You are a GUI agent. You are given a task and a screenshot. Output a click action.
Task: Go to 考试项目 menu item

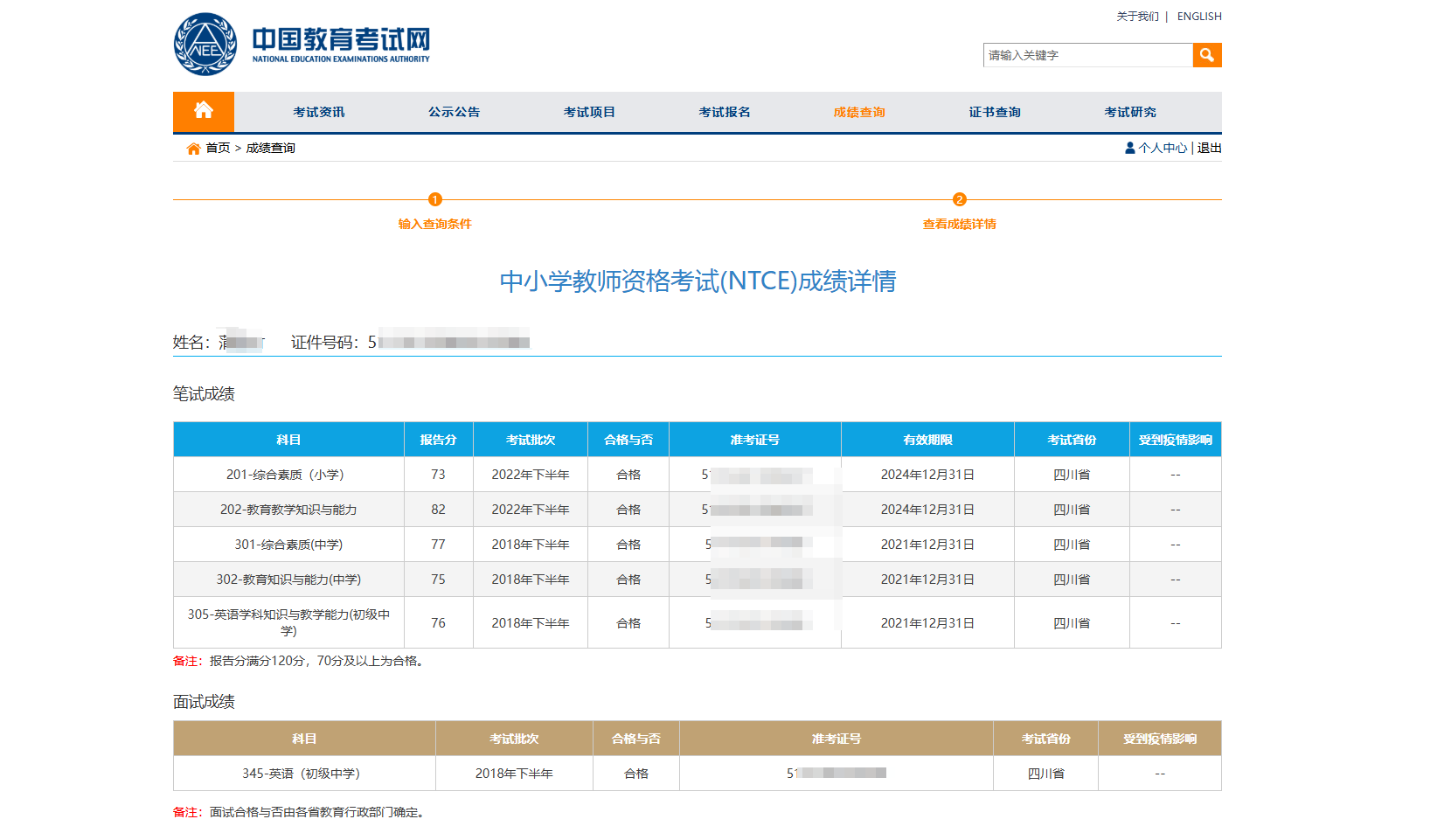click(589, 112)
